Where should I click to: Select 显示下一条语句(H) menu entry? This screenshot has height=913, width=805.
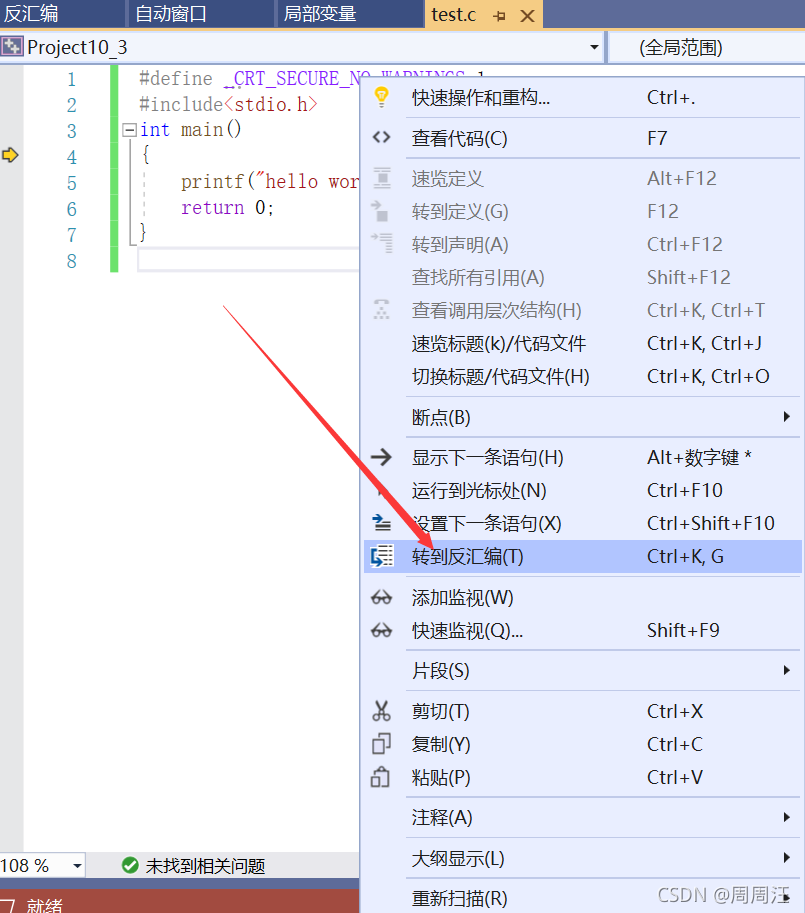(x=582, y=457)
